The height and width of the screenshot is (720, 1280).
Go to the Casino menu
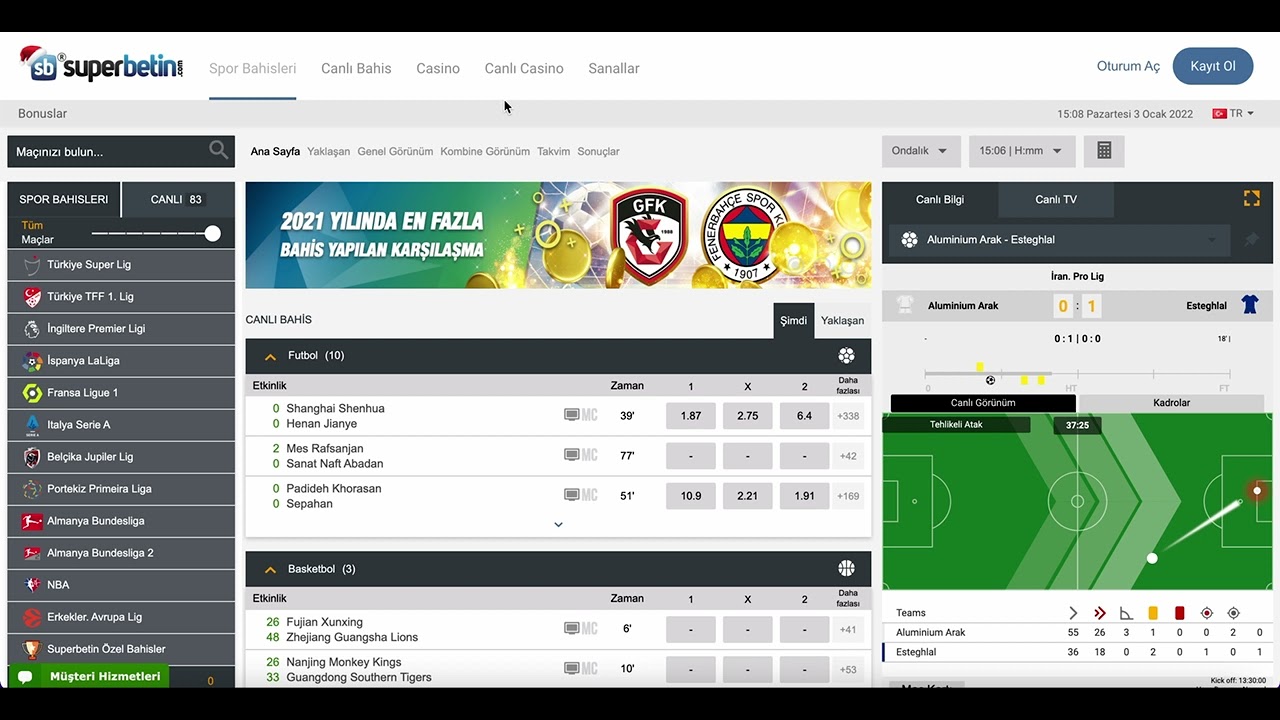438,68
